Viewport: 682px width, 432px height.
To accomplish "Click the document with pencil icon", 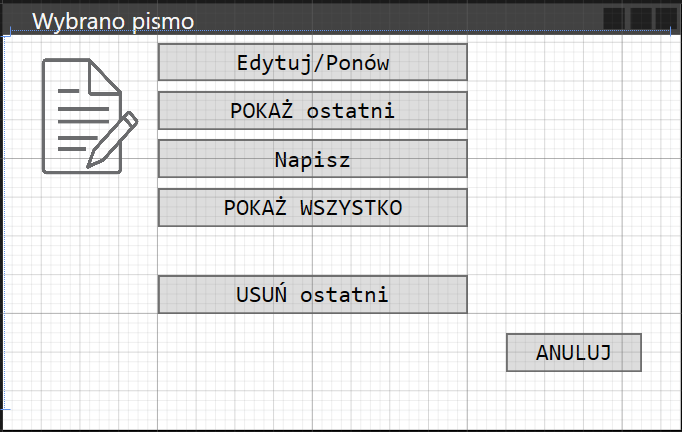I will coord(90,116).
